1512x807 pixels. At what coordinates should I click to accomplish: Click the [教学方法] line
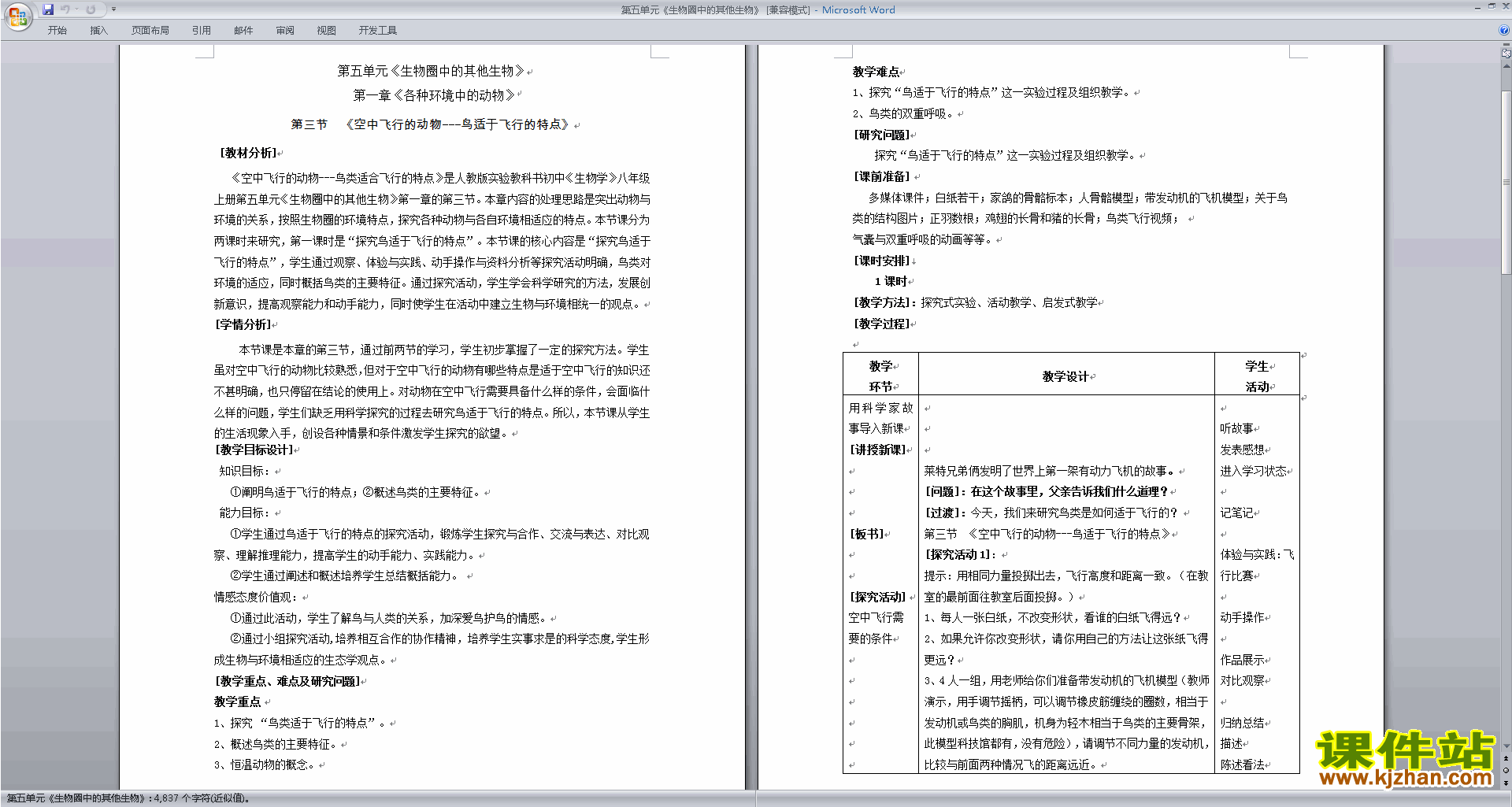(x=976, y=302)
